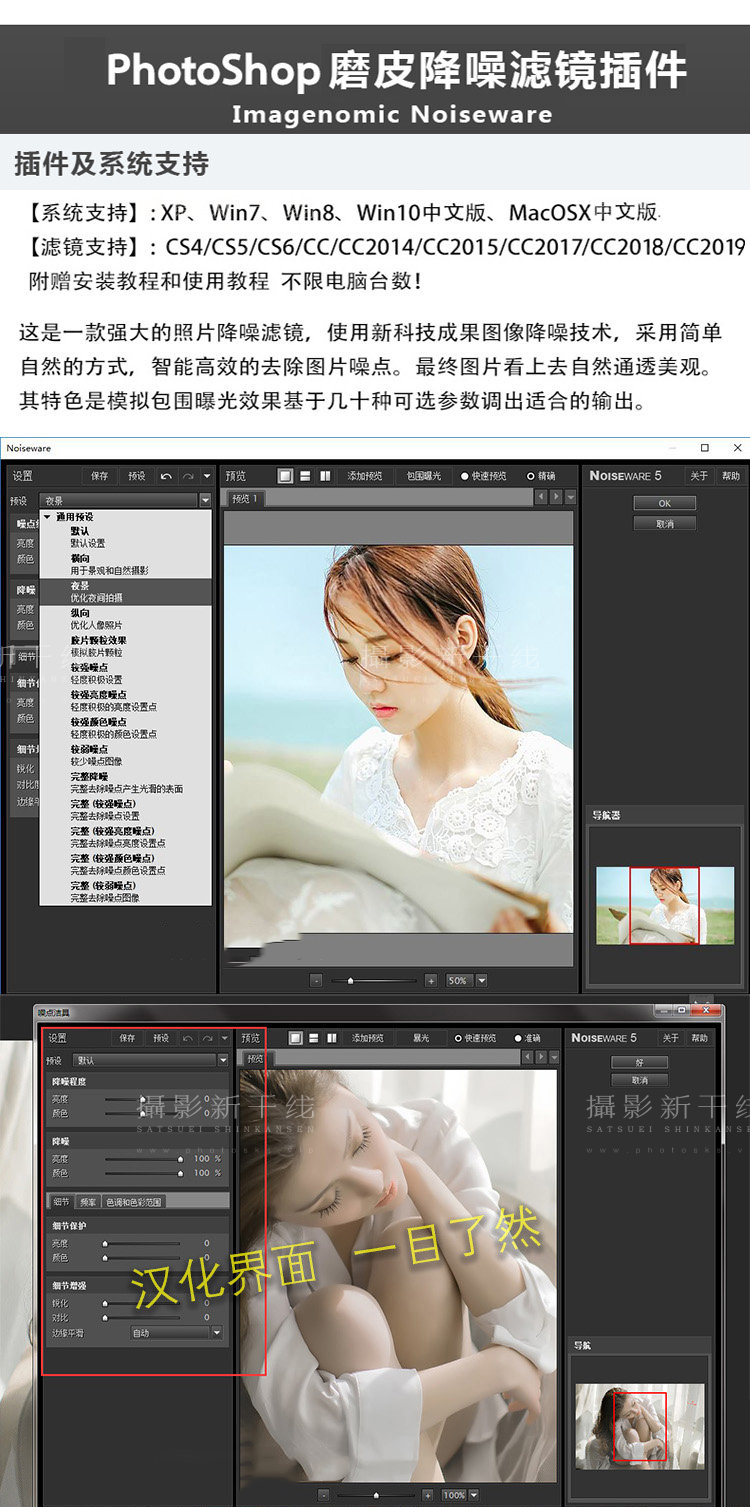Select horizontal split preview icon, lower window

point(314,1038)
